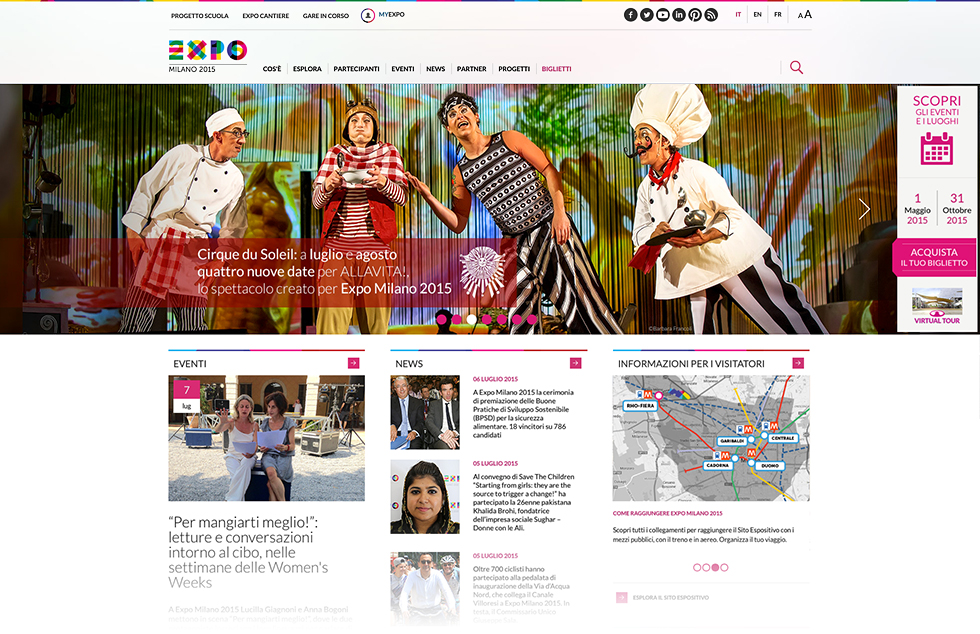The height and width of the screenshot is (634, 980).
Task: Switch language to FR
Action: coord(778,14)
